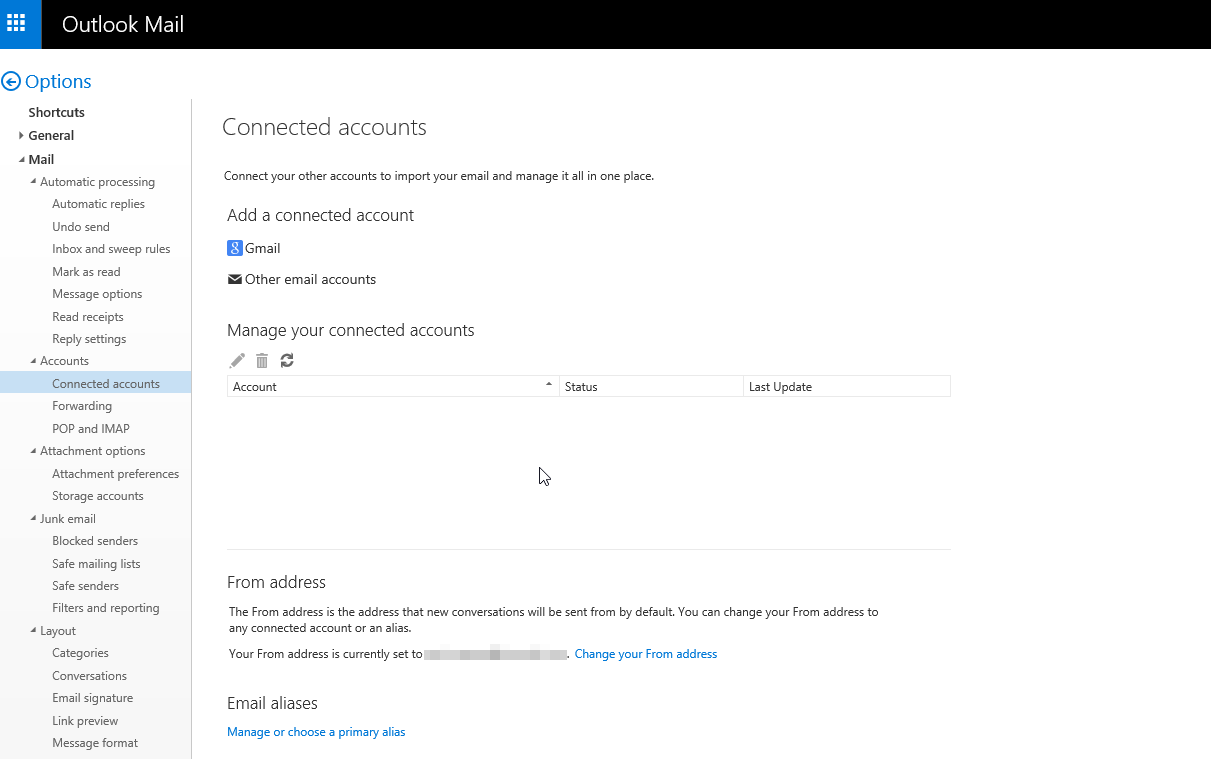The height and width of the screenshot is (759, 1211).
Task: Collapse the Junk email group
Action: (x=33, y=519)
